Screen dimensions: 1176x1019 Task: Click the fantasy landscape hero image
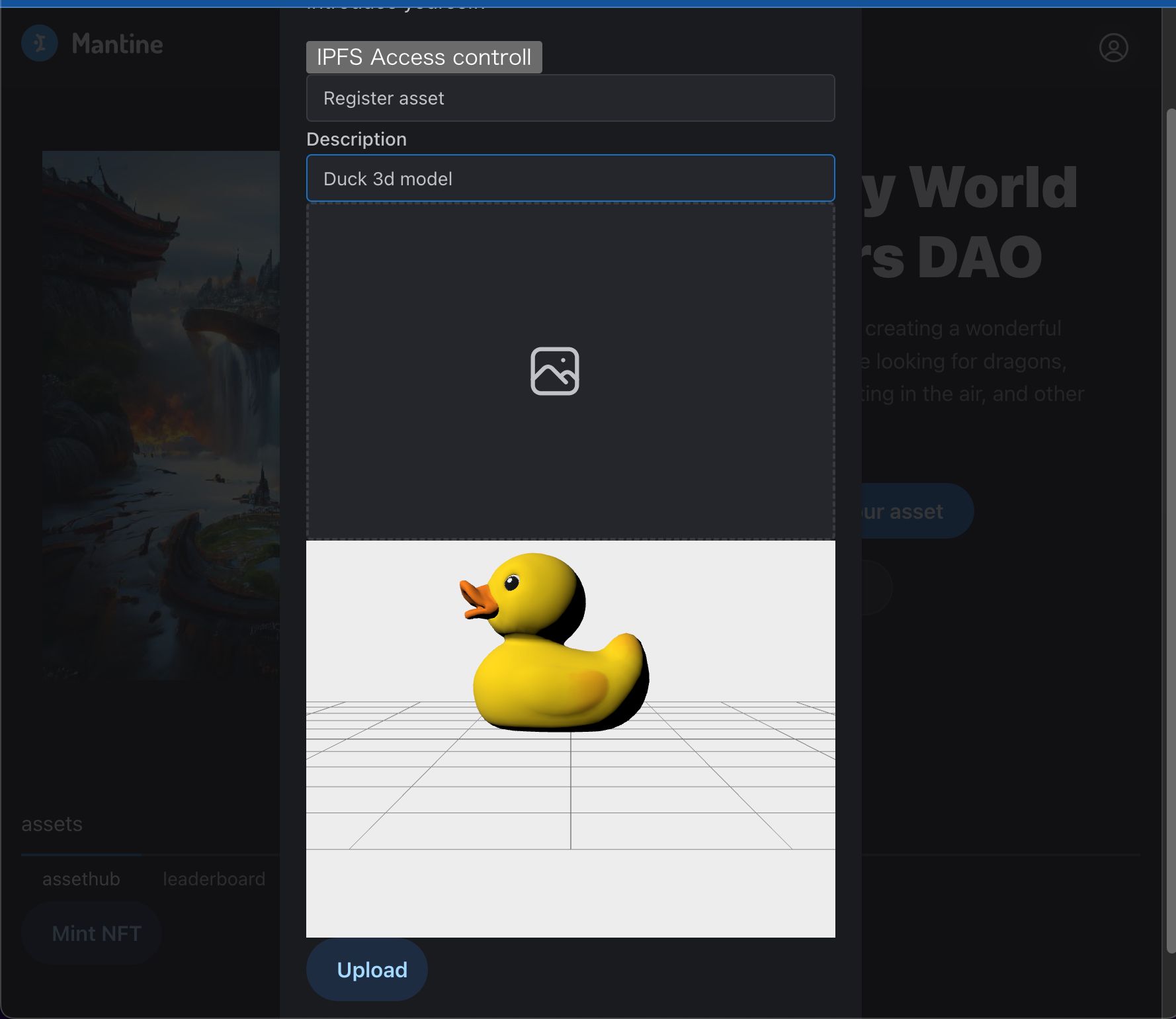[161, 415]
